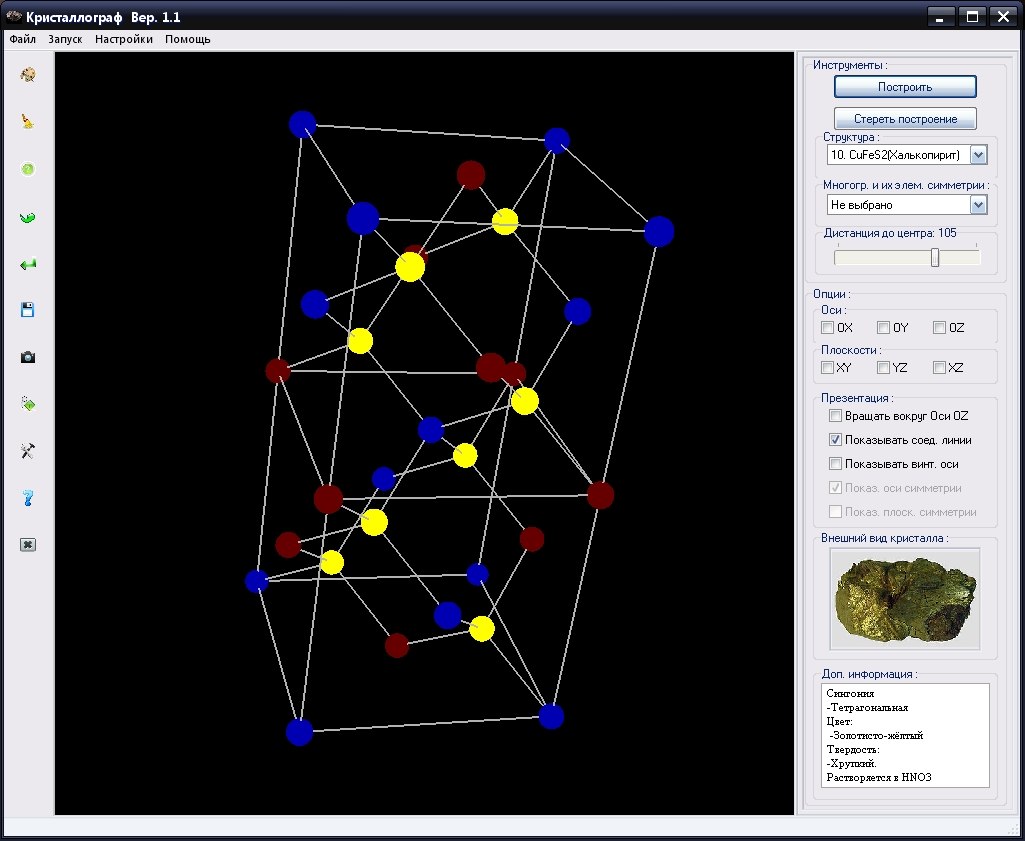Click the blue question mark help icon
The width and height of the screenshot is (1025, 841).
coord(27,498)
